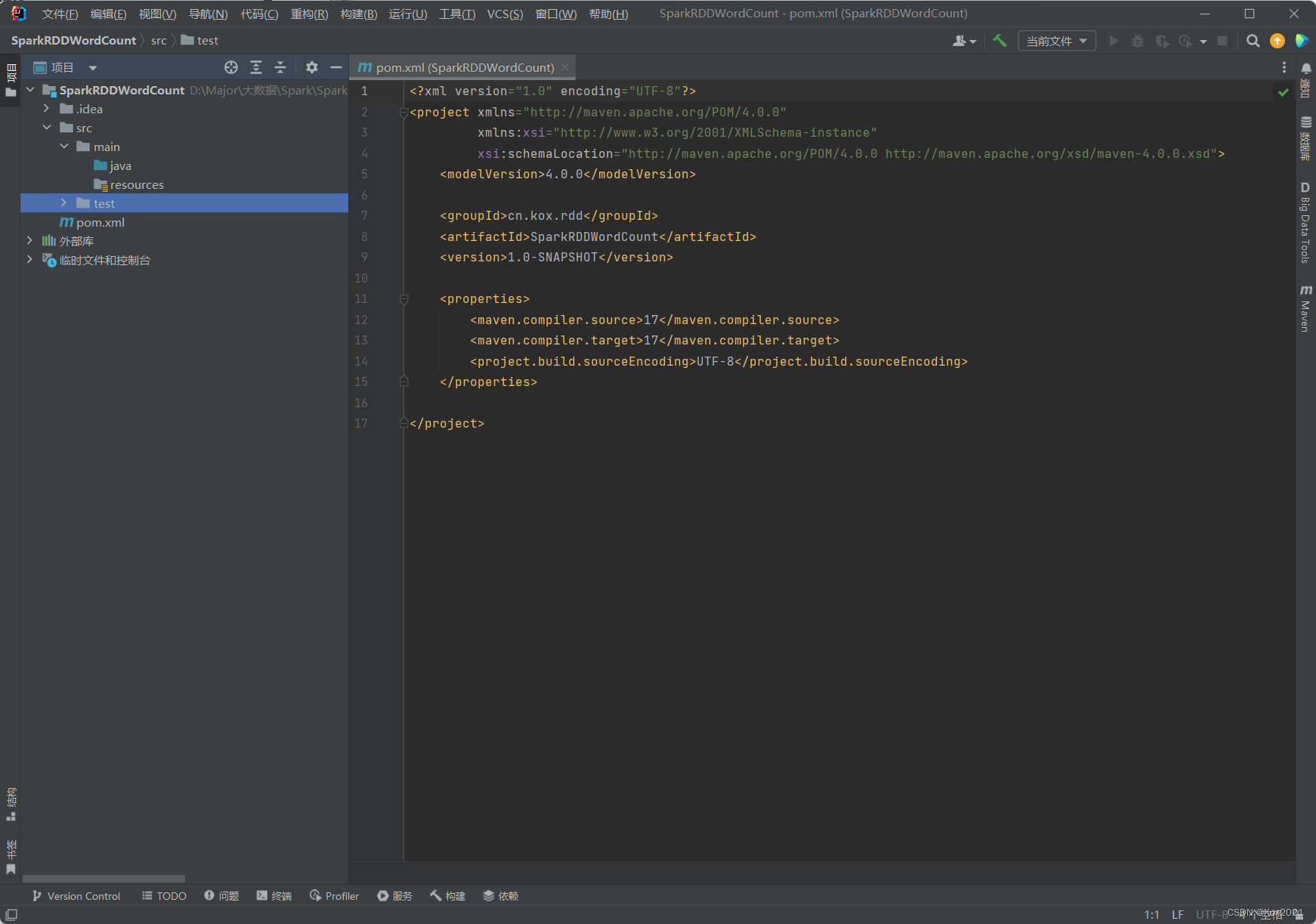Open the Big Data Tools panel

(x=1305, y=223)
